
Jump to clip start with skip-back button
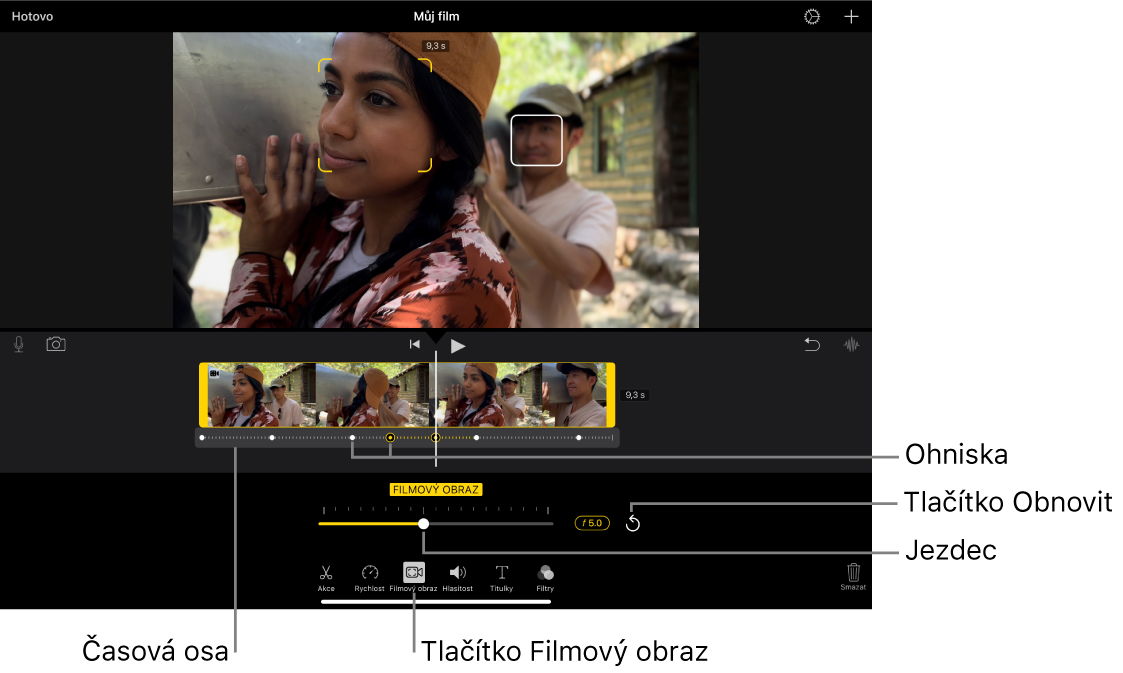pos(415,344)
